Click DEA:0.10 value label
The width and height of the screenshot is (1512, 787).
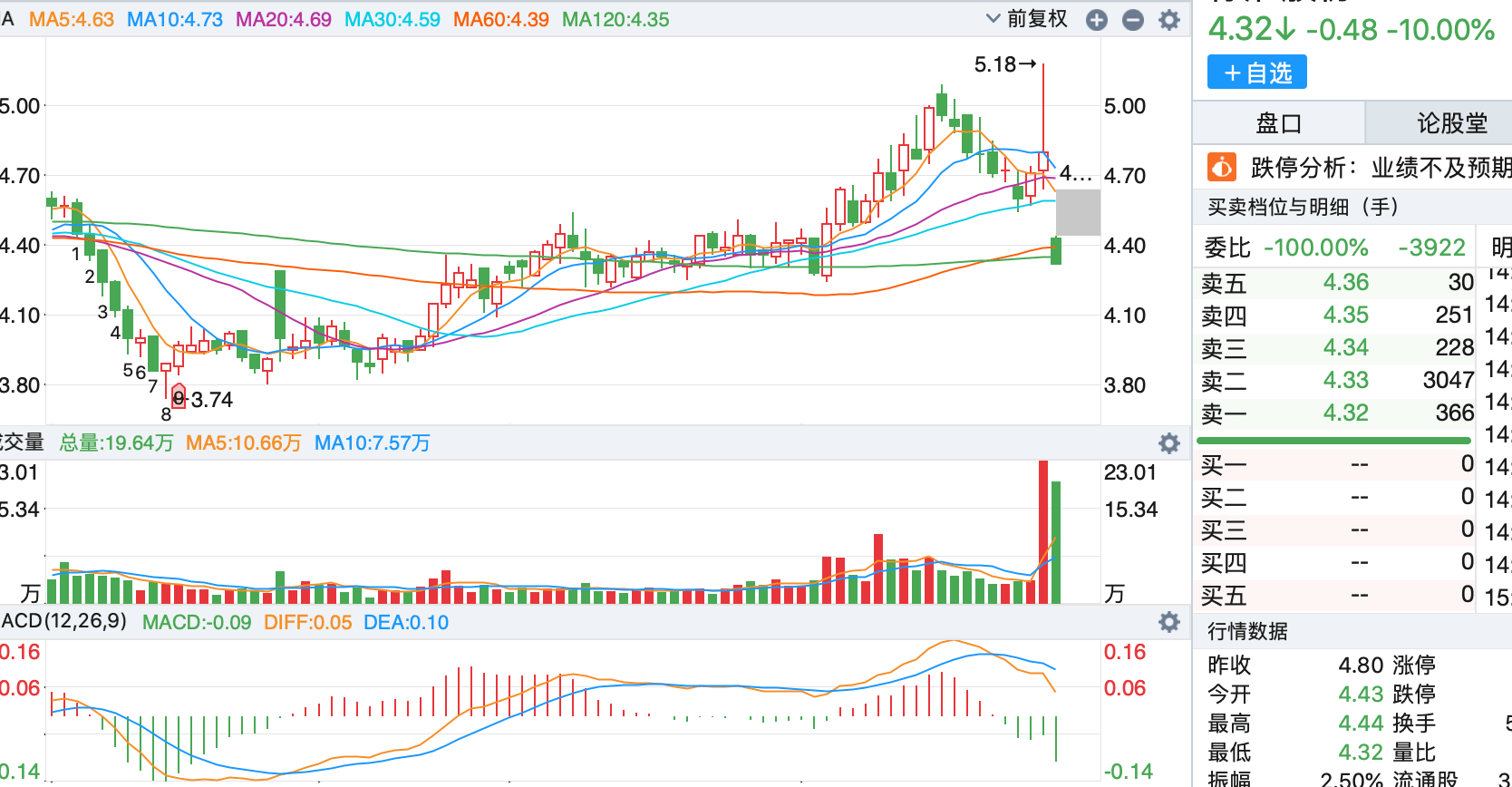(x=406, y=623)
